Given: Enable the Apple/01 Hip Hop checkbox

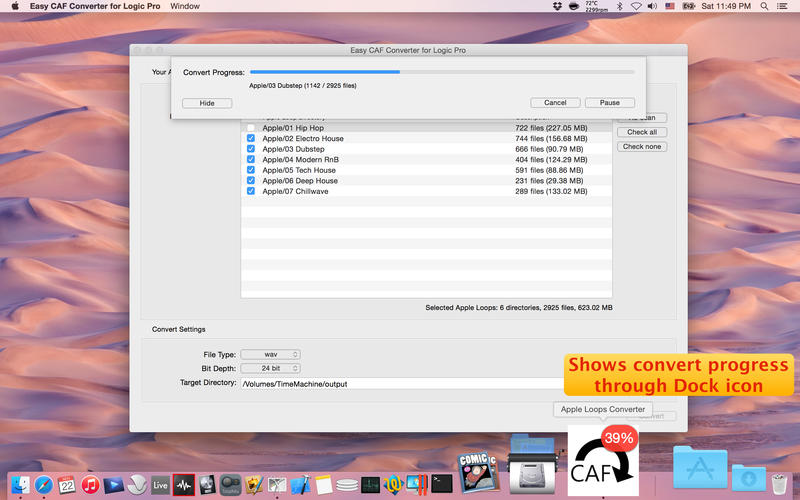Looking at the screenshot, I should click(251, 128).
